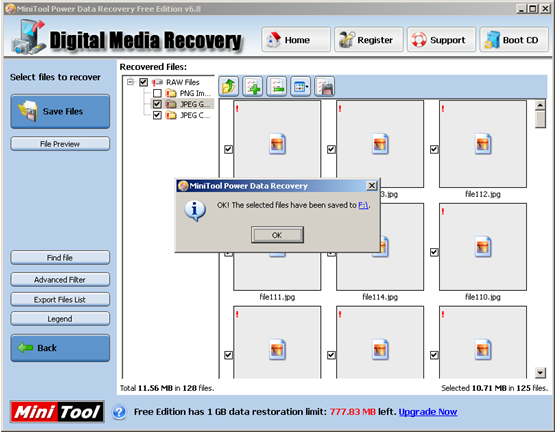
Task: Open the view mode dropdown in toolbar
Action: (301, 86)
